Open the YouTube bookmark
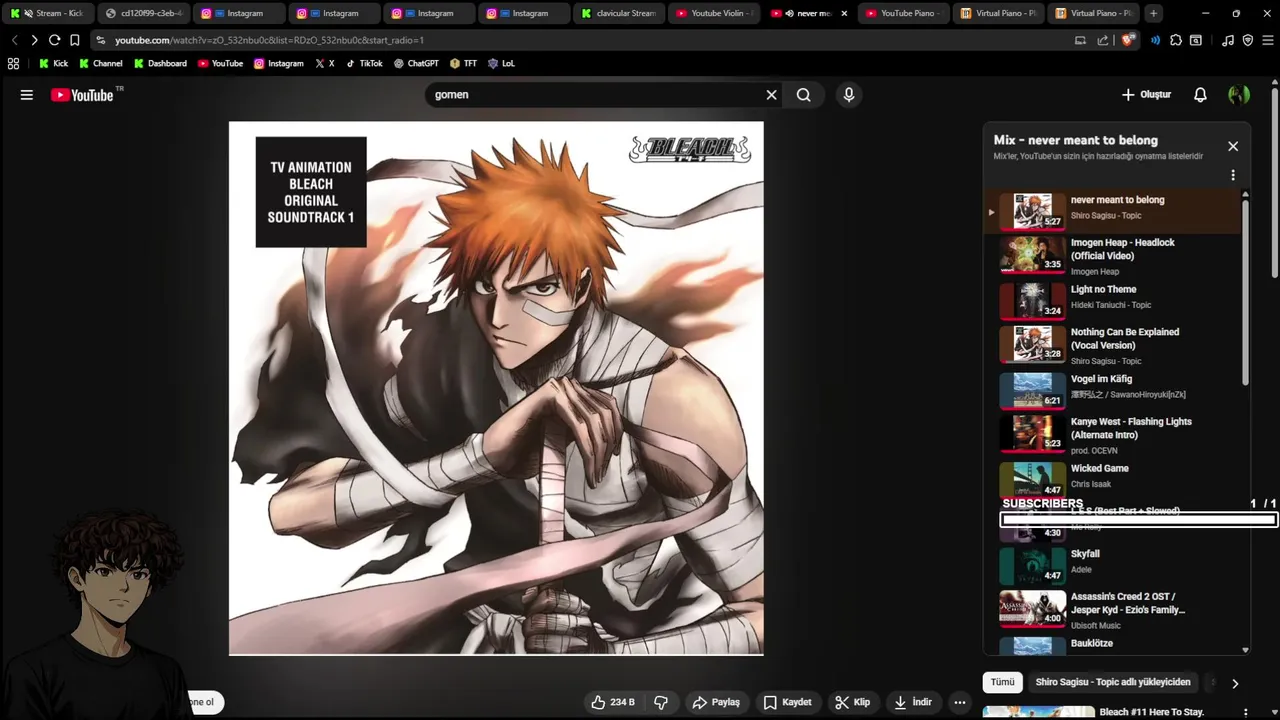The width and height of the screenshot is (1280, 720). [220, 63]
